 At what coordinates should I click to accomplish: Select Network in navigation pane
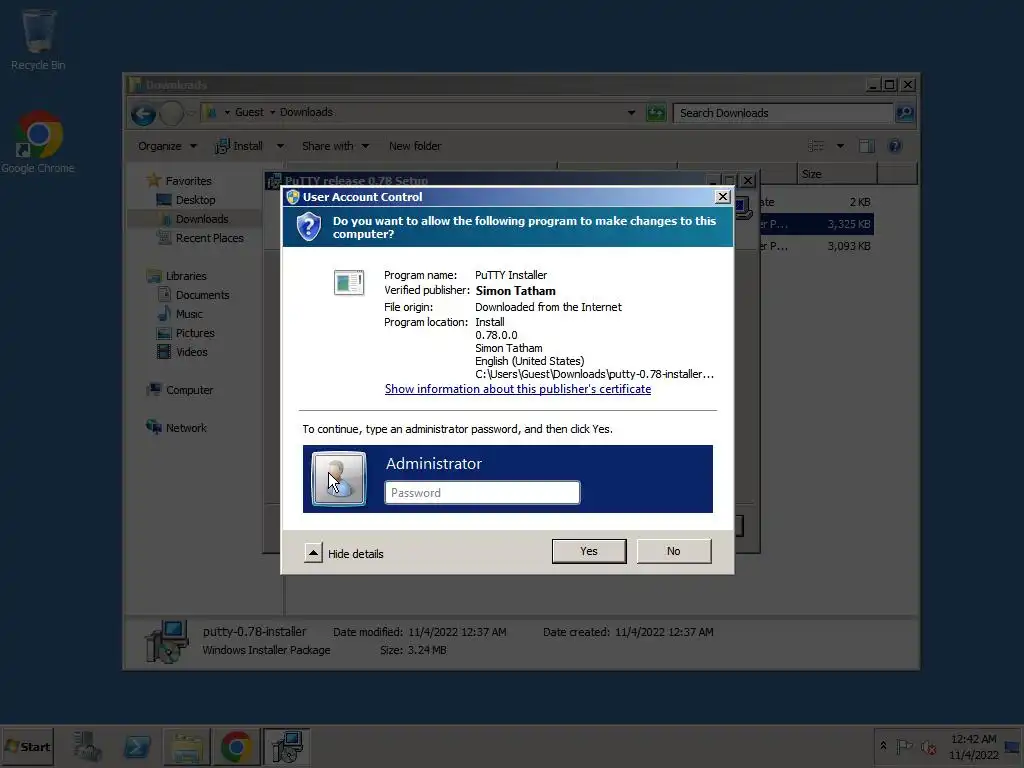tap(185, 428)
